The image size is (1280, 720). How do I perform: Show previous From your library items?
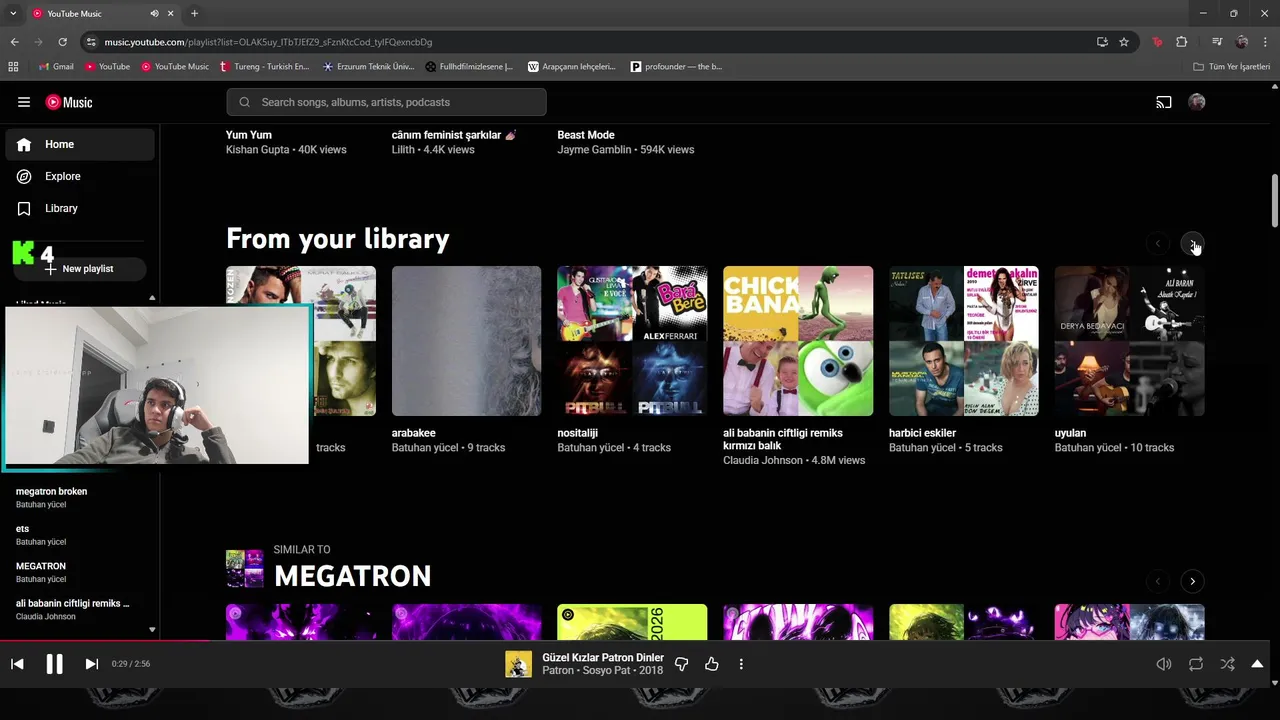(1158, 243)
